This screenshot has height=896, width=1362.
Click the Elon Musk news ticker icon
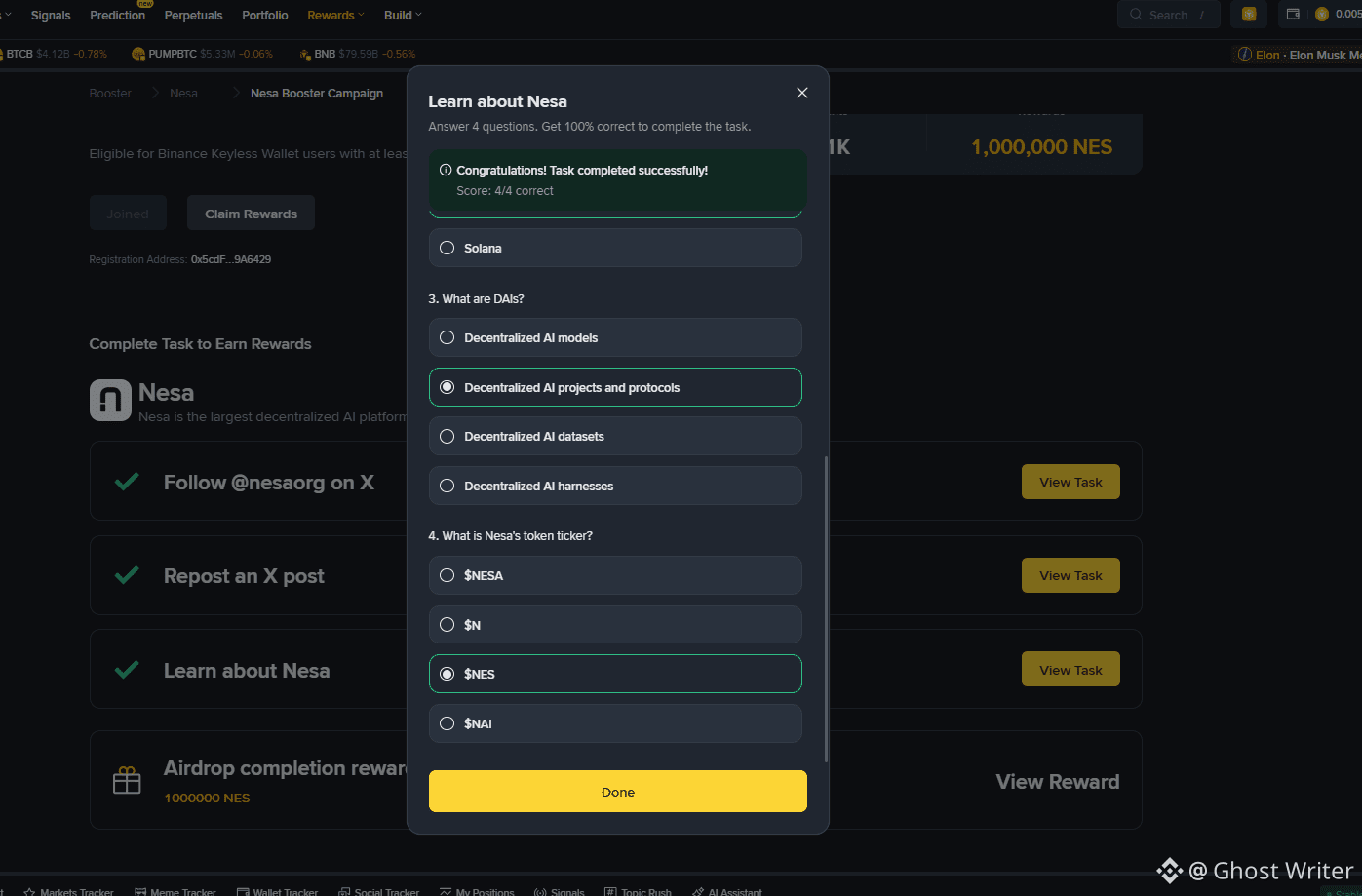click(x=1245, y=55)
